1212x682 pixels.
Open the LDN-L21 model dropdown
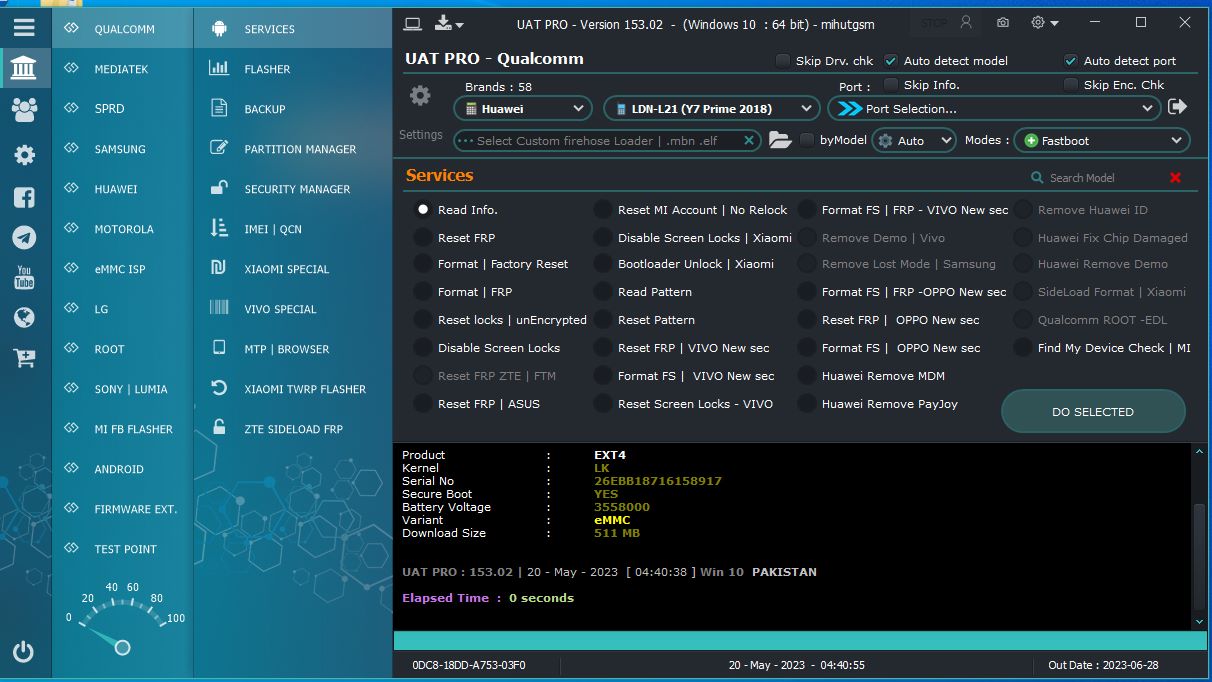[711, 108]
